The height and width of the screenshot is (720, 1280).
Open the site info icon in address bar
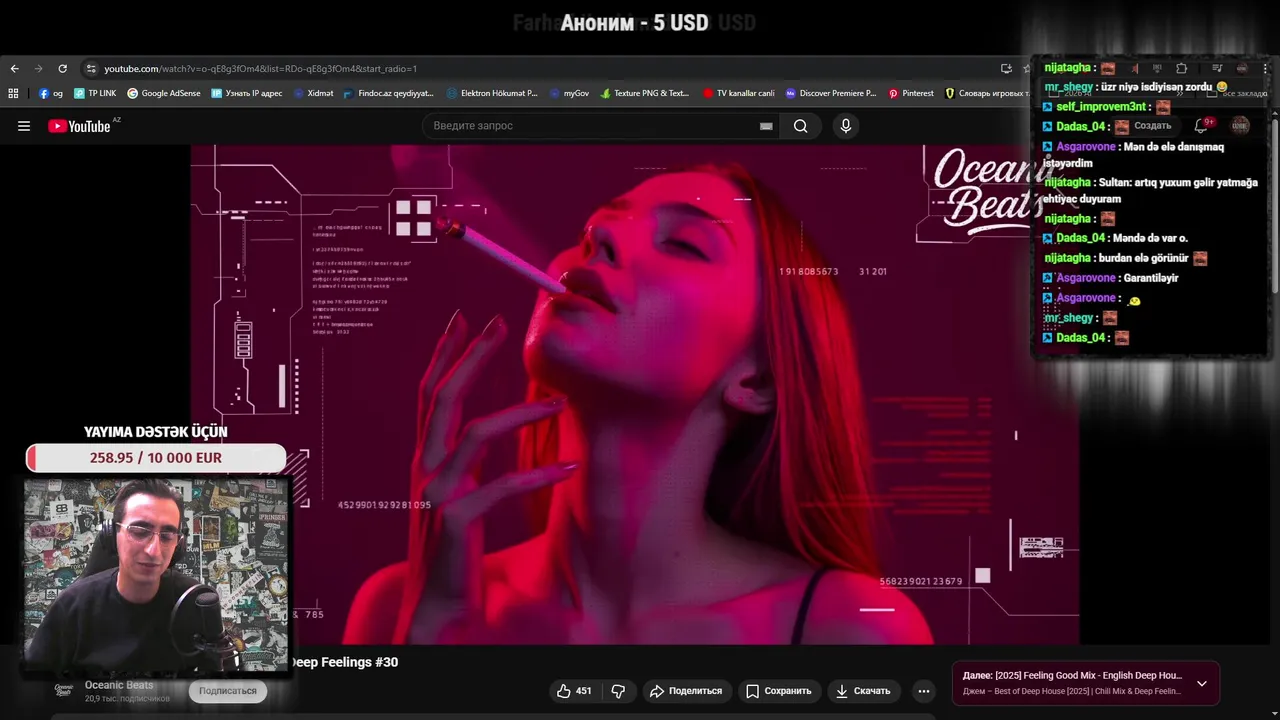click(91, 69)
